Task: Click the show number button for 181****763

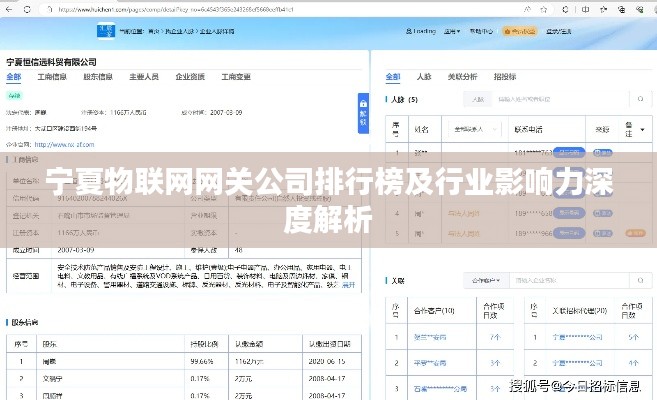Action: pyautogui.click(x=569, y=152)
